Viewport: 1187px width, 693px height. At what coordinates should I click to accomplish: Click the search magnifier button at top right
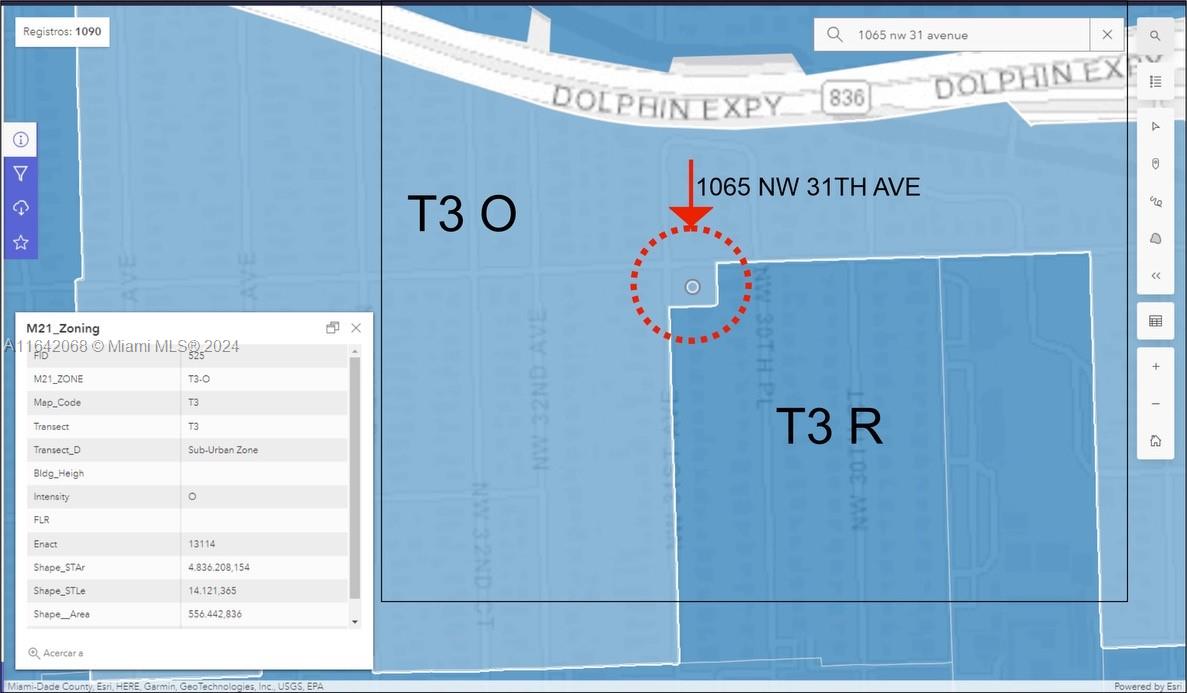click(1155, 36)
